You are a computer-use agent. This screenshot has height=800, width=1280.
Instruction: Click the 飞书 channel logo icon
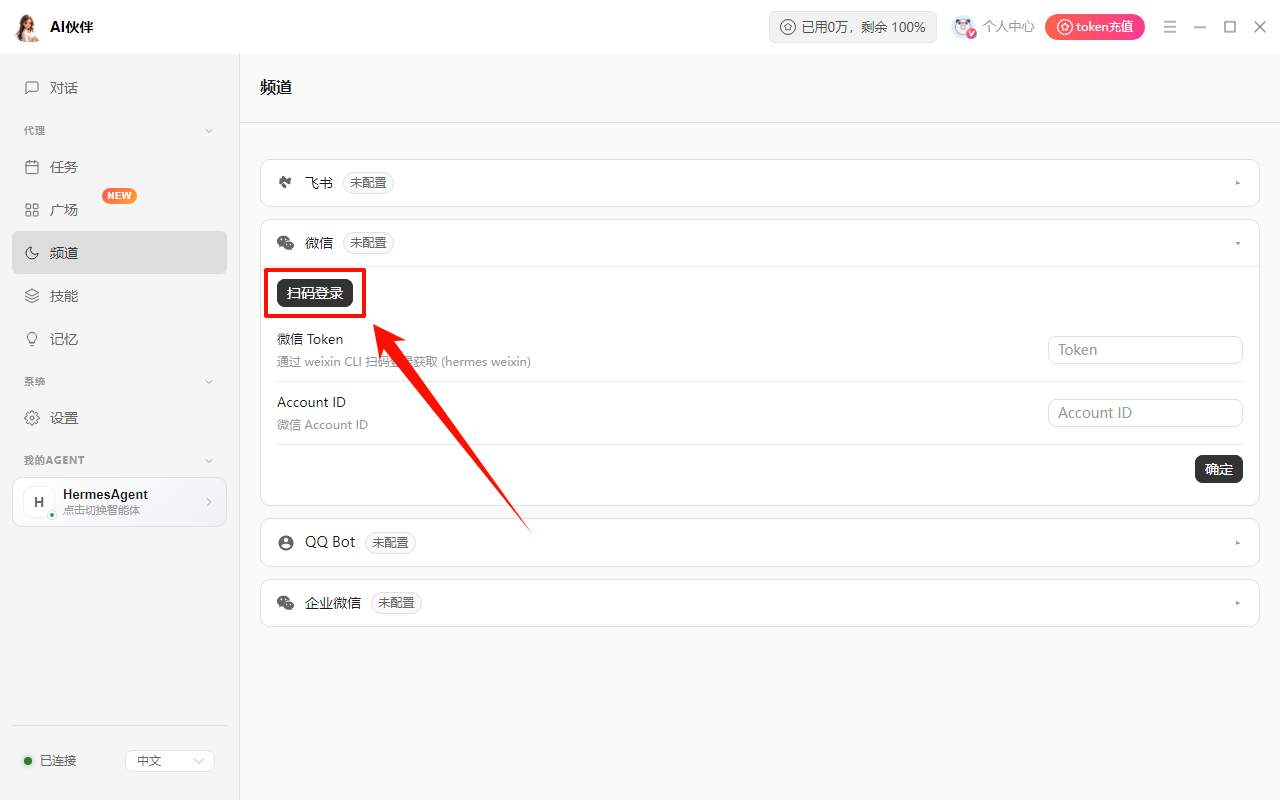click(x=285, y=183)
